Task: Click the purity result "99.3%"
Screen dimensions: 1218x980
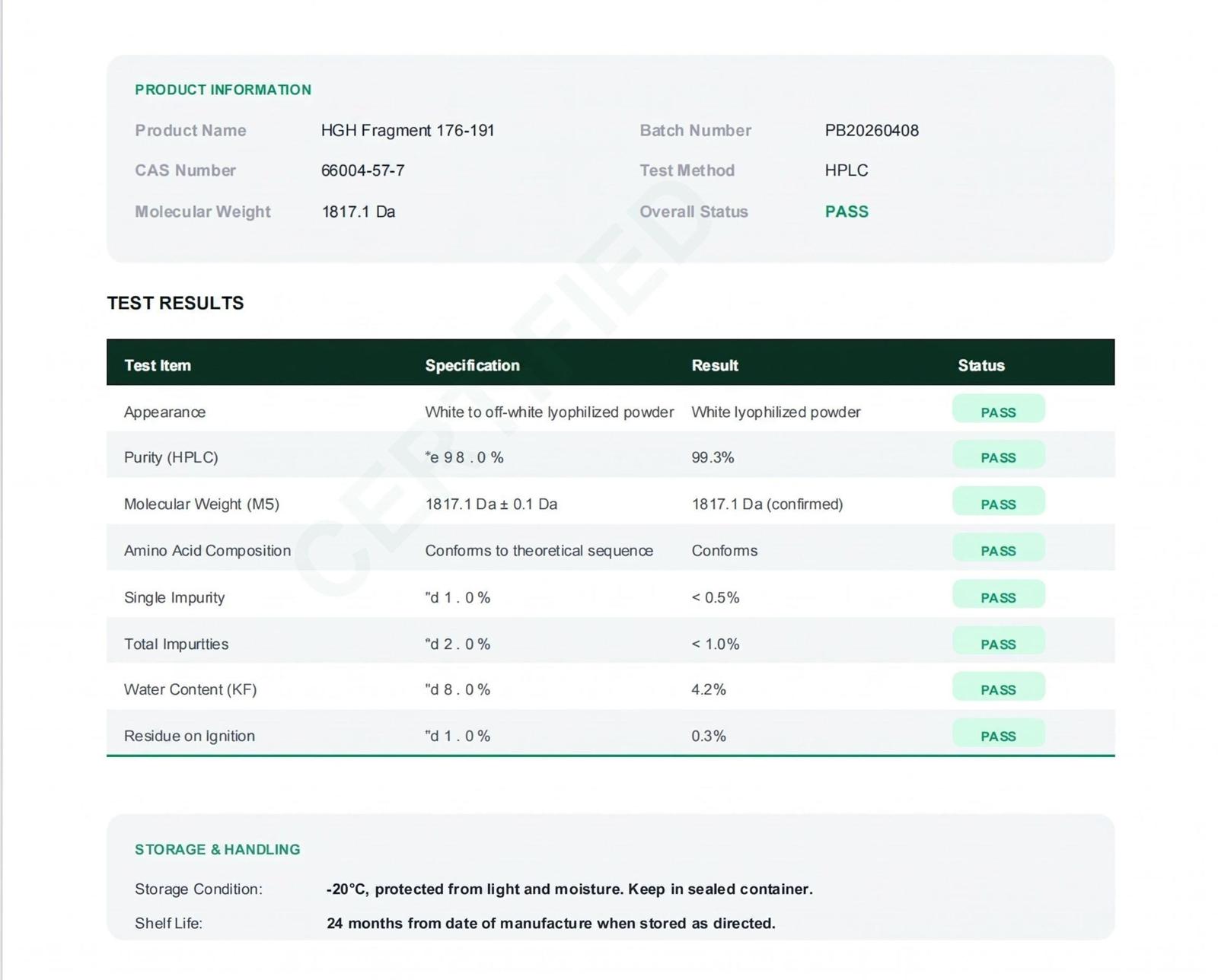Action: click(x=713, y=457)
